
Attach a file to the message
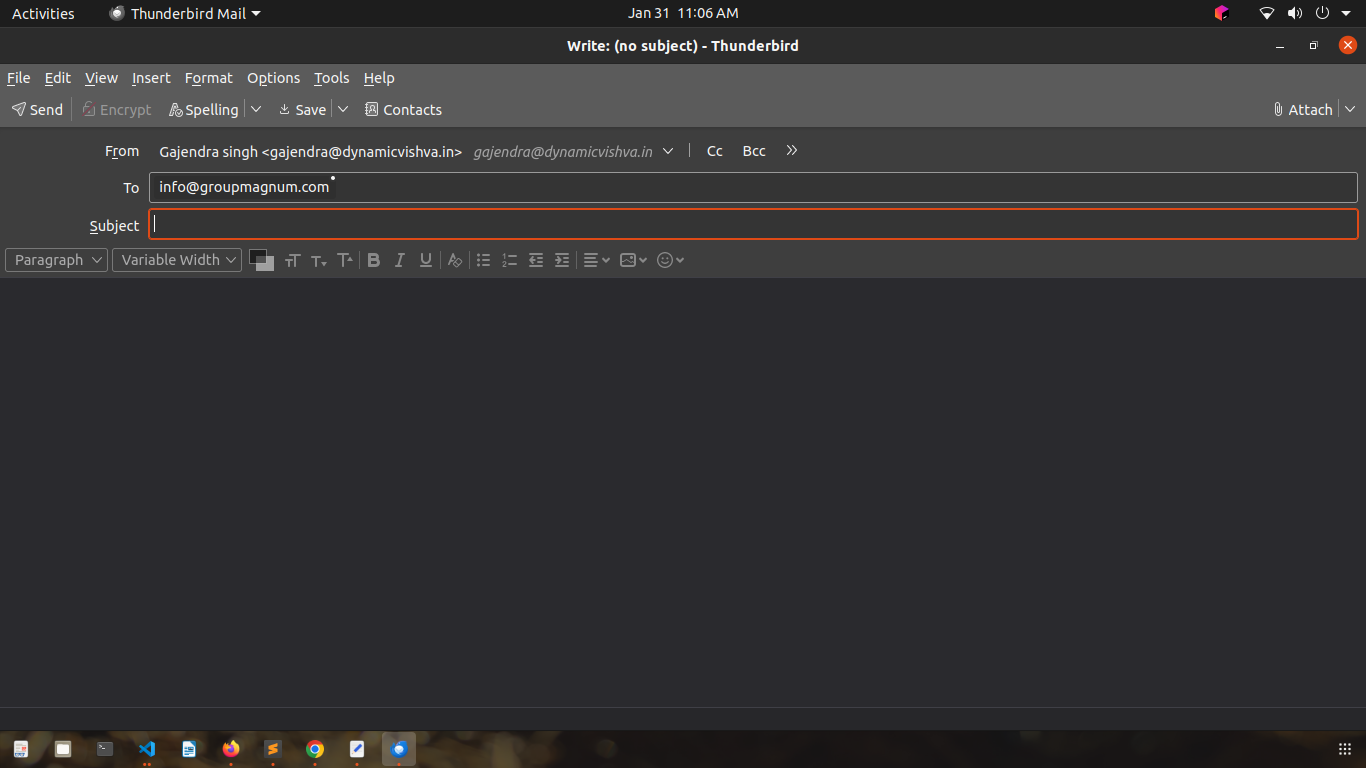tap(1303, 110)
